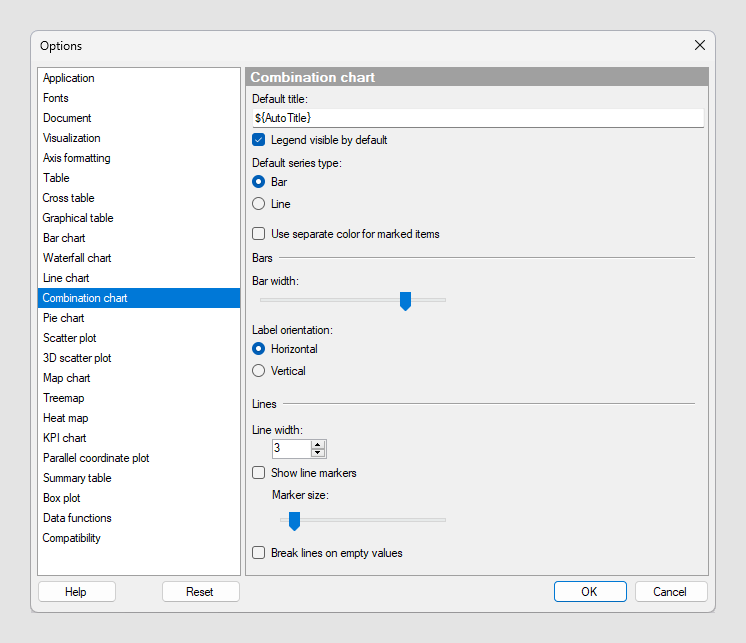This screenshot has width=746, height=643.
Task: Enable Break lines on empty values
Action: pyautogui.click(x=258, y=553)
